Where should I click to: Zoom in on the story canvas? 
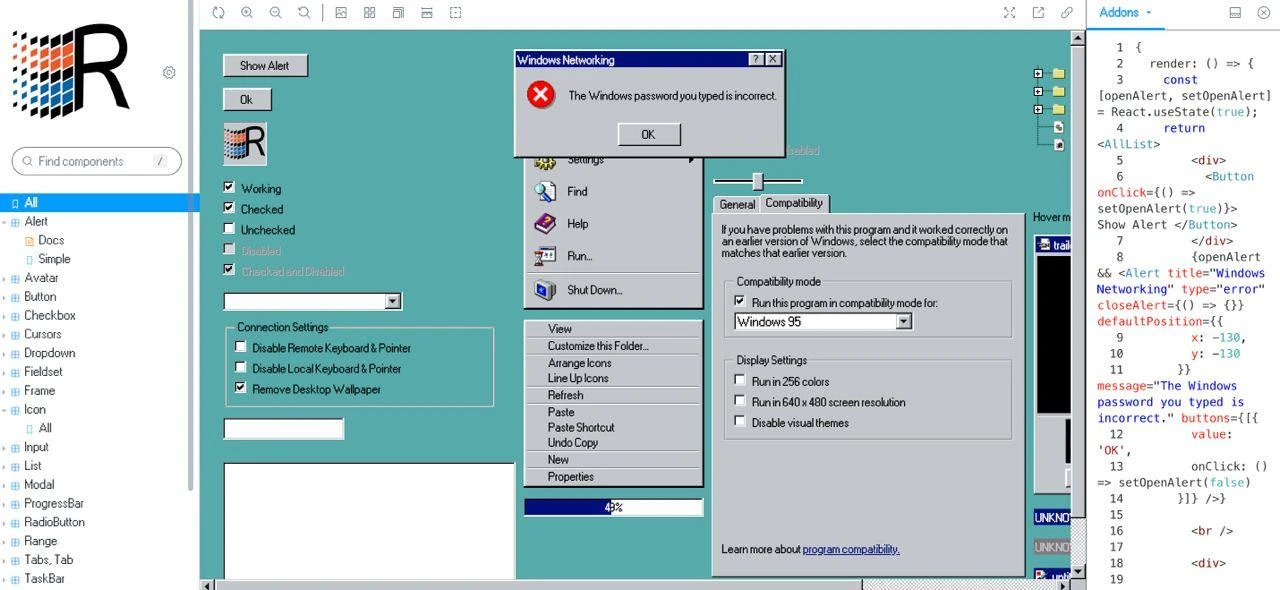247,13
